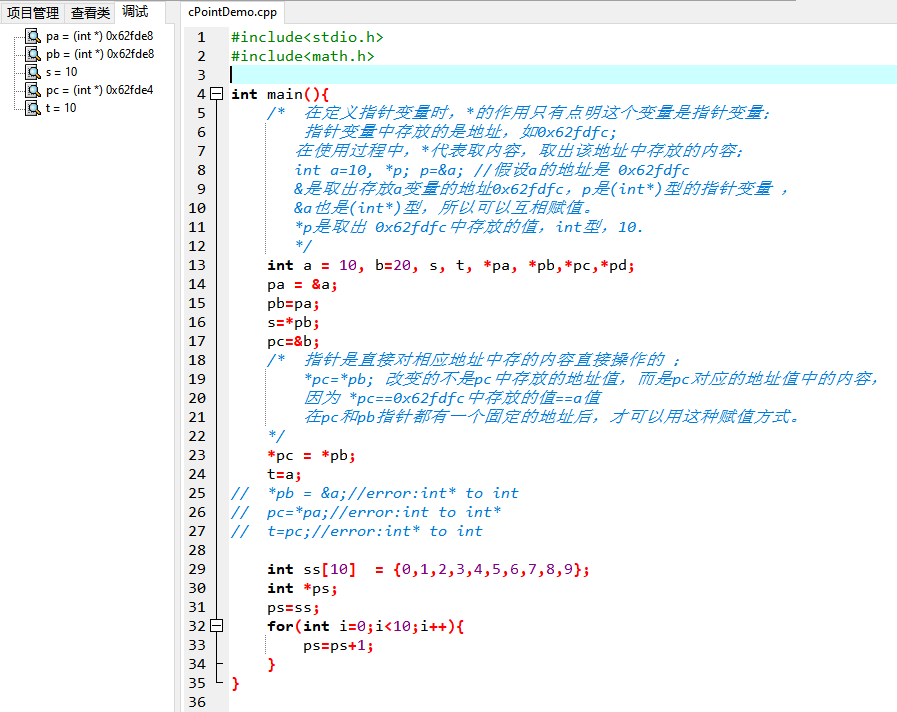The width and height of the screenshot is (897, 712).
Task: Switch to the 项目管理 tab
Action: (33, 13)
